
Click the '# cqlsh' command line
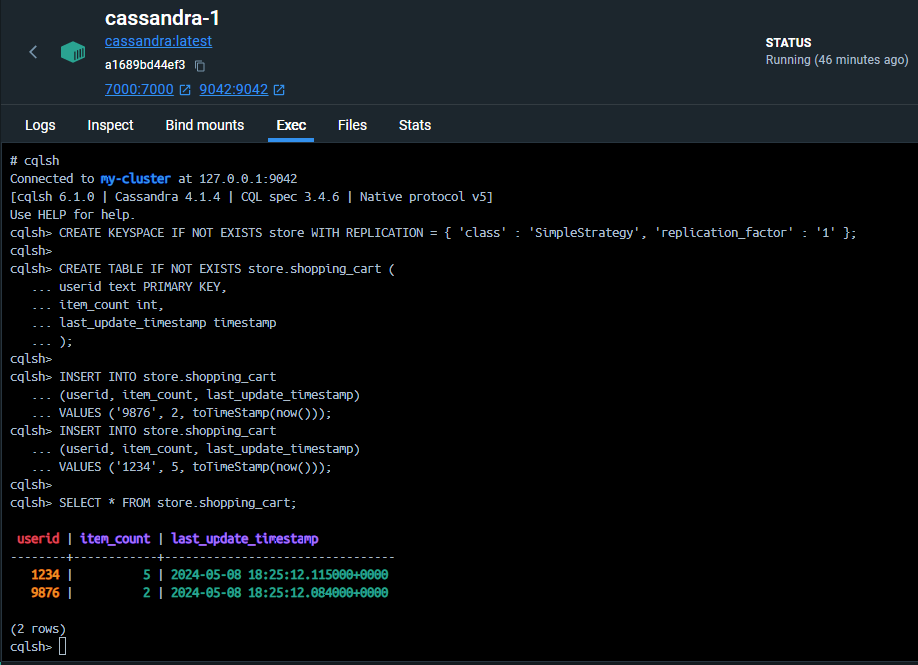pyautogui.click(x=35, y=160)
